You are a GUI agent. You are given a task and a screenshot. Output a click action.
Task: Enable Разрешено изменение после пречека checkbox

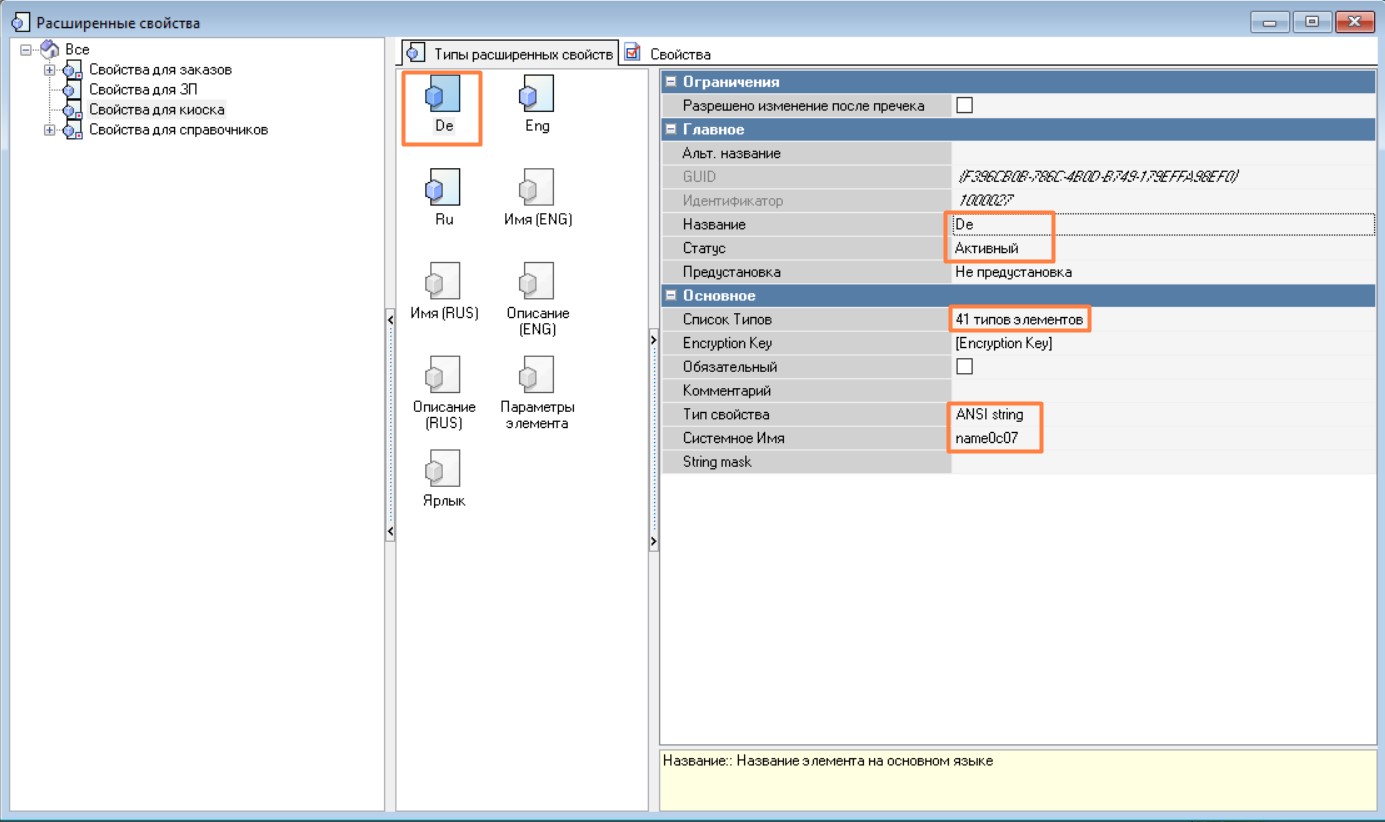(964, 106)
